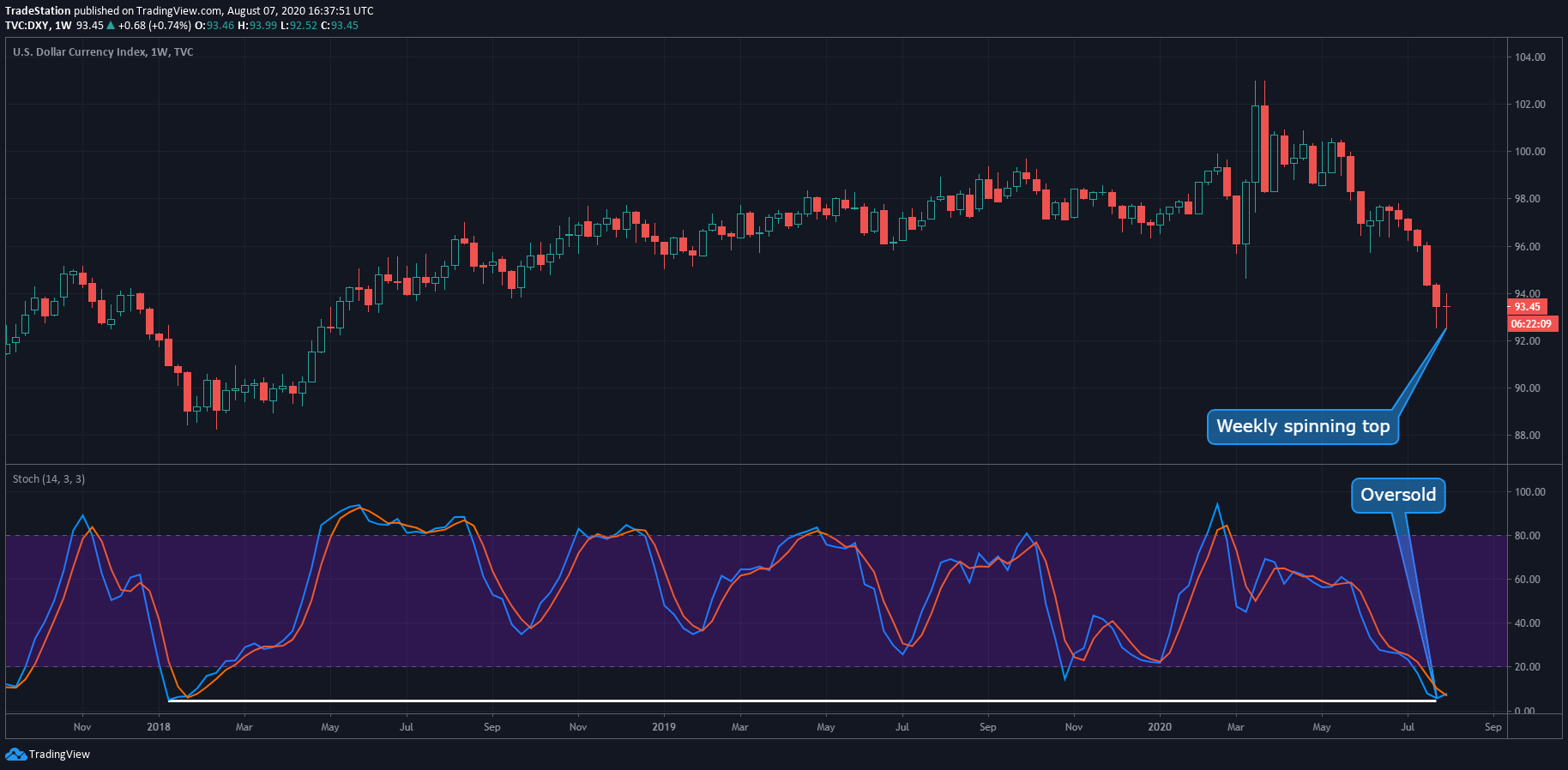Image resolution: width=1568 pixels, height=770 pixels.
Task: Click the red 93.45 current price tag
Action: coord(1527,307)
